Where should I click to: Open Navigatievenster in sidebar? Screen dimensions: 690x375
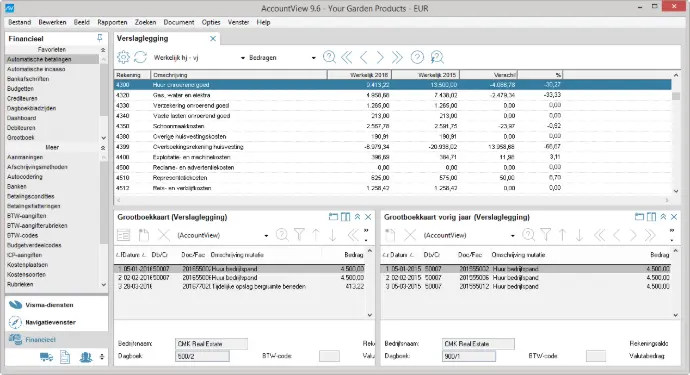pos(57,322)
